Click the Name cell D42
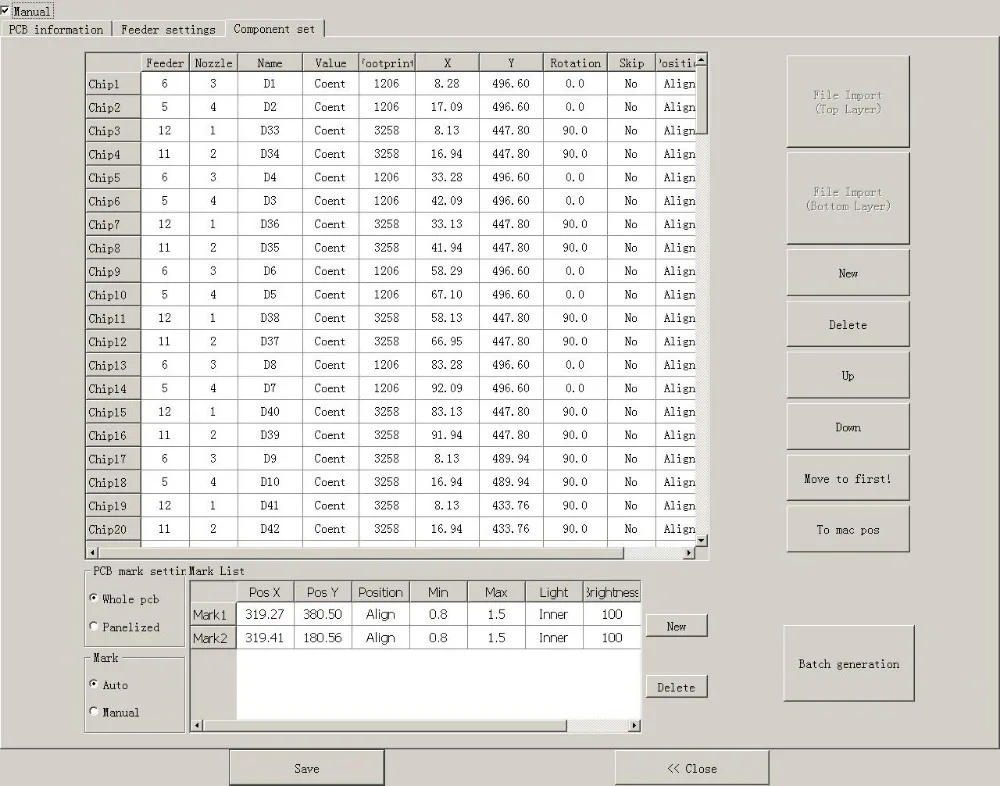Viewport: 1000px width, 786px height. [x=270, y=528]
